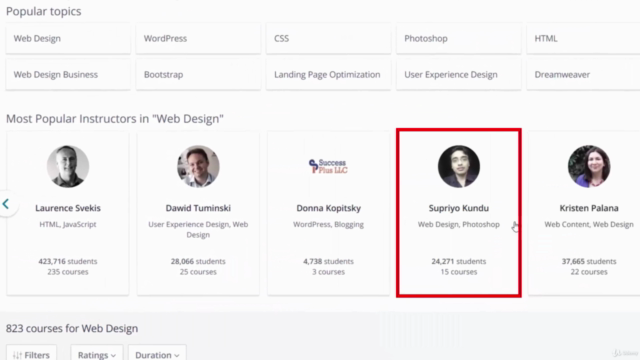This screenshot has width=640, height=360.
Task: Expand the Ratings dropdown
Action: tap(97, 353)
